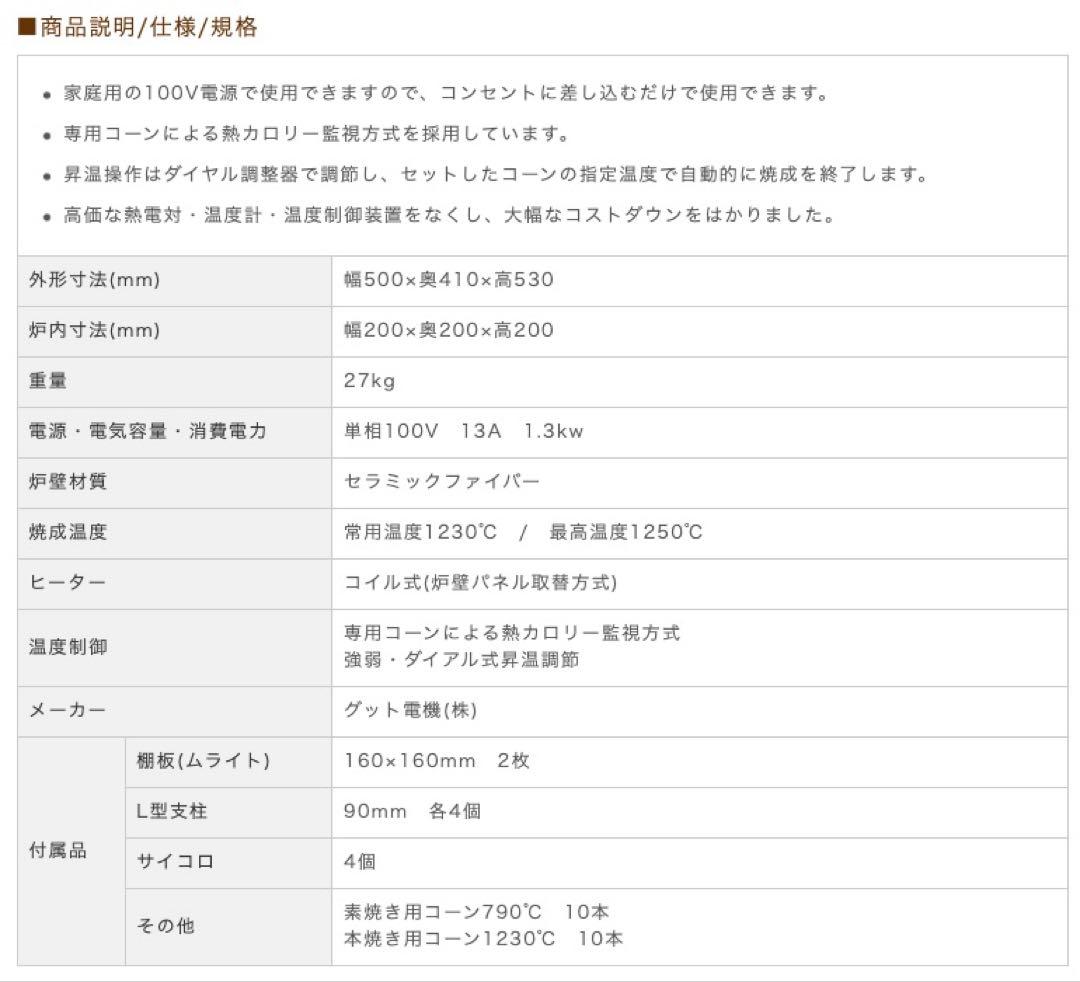1080x982 pixels.
Task: Click the 90mm 各4個 value for L型支柱
Action: click(x=412, y=812)
